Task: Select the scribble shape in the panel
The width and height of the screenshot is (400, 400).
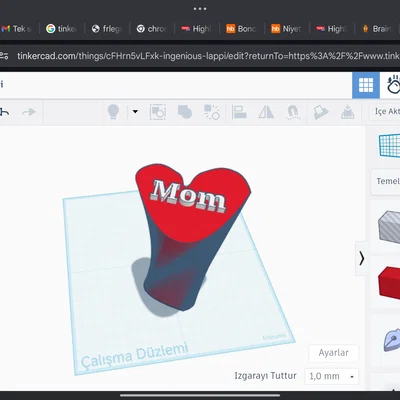Action: (x=391, y=340)
